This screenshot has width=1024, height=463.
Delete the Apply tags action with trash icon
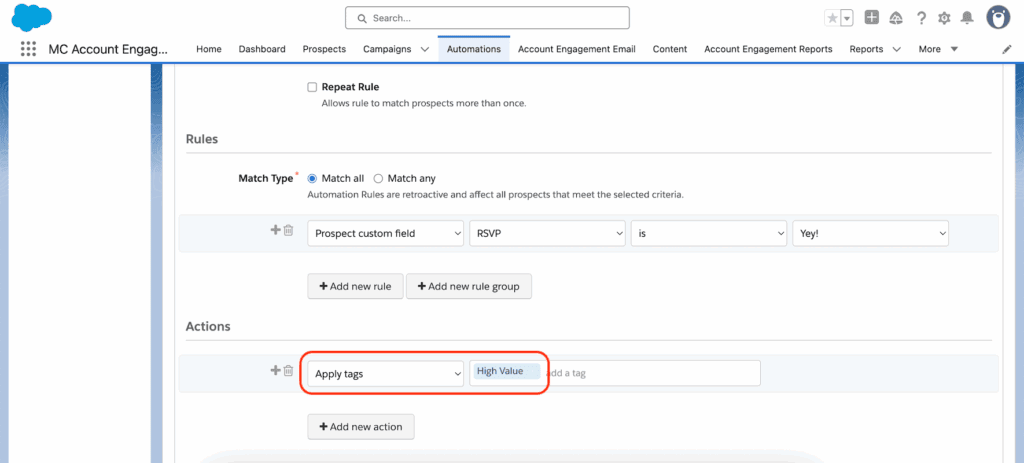pos(288,370)
